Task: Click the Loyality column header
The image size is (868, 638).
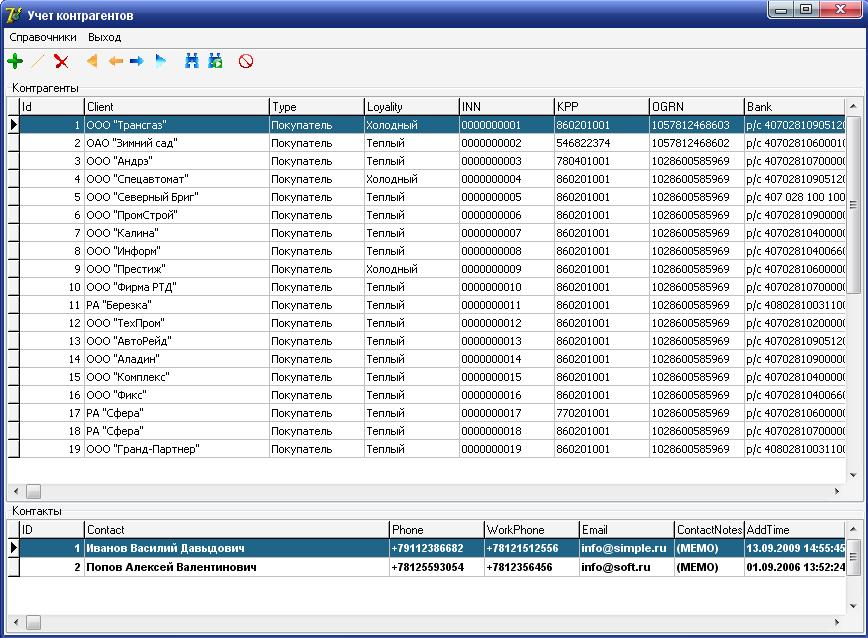Action: click(412, 106)
